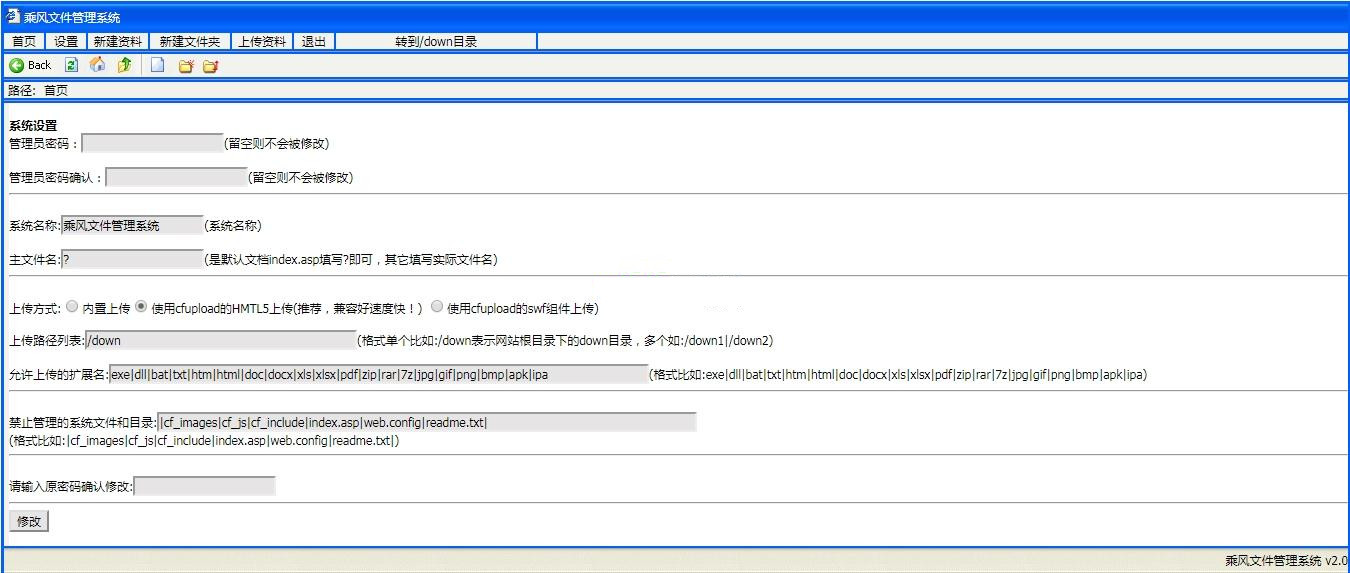Screen dimensions: 1350x573
Task: Click the Home house icon in the toolbar
Action: pos(97,65)
